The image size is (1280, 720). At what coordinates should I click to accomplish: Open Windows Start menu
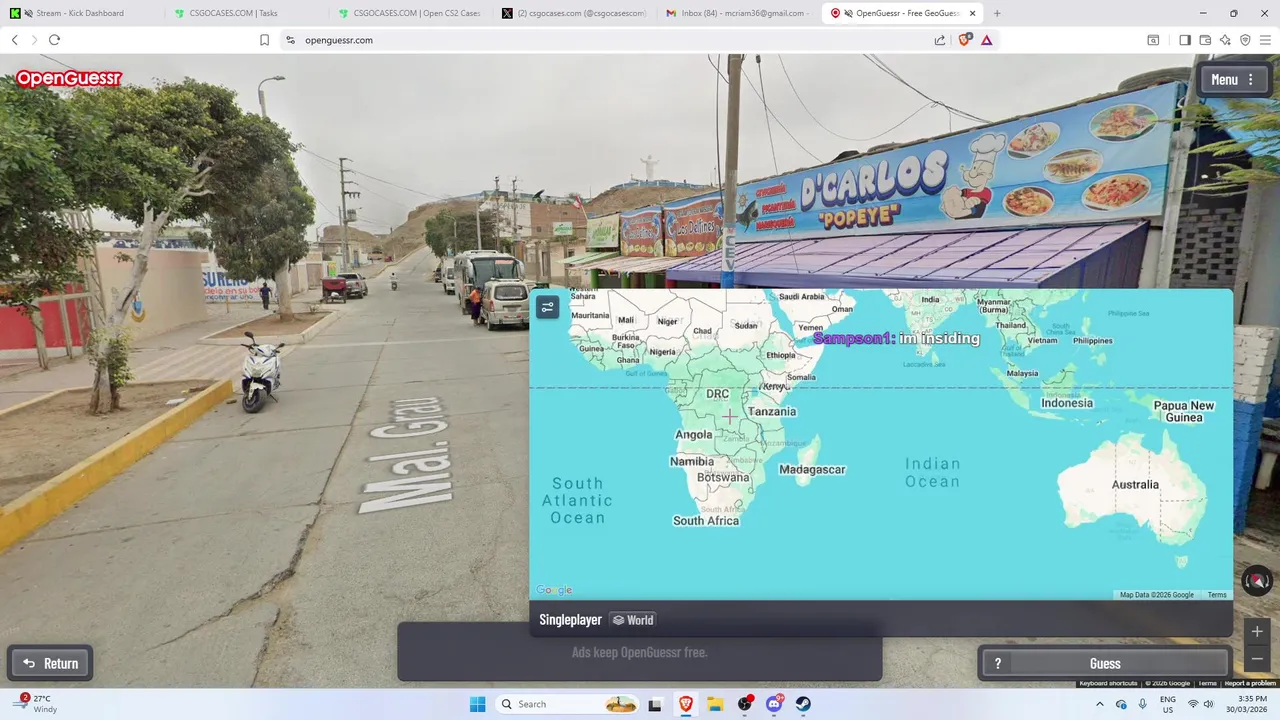[477, 704]
